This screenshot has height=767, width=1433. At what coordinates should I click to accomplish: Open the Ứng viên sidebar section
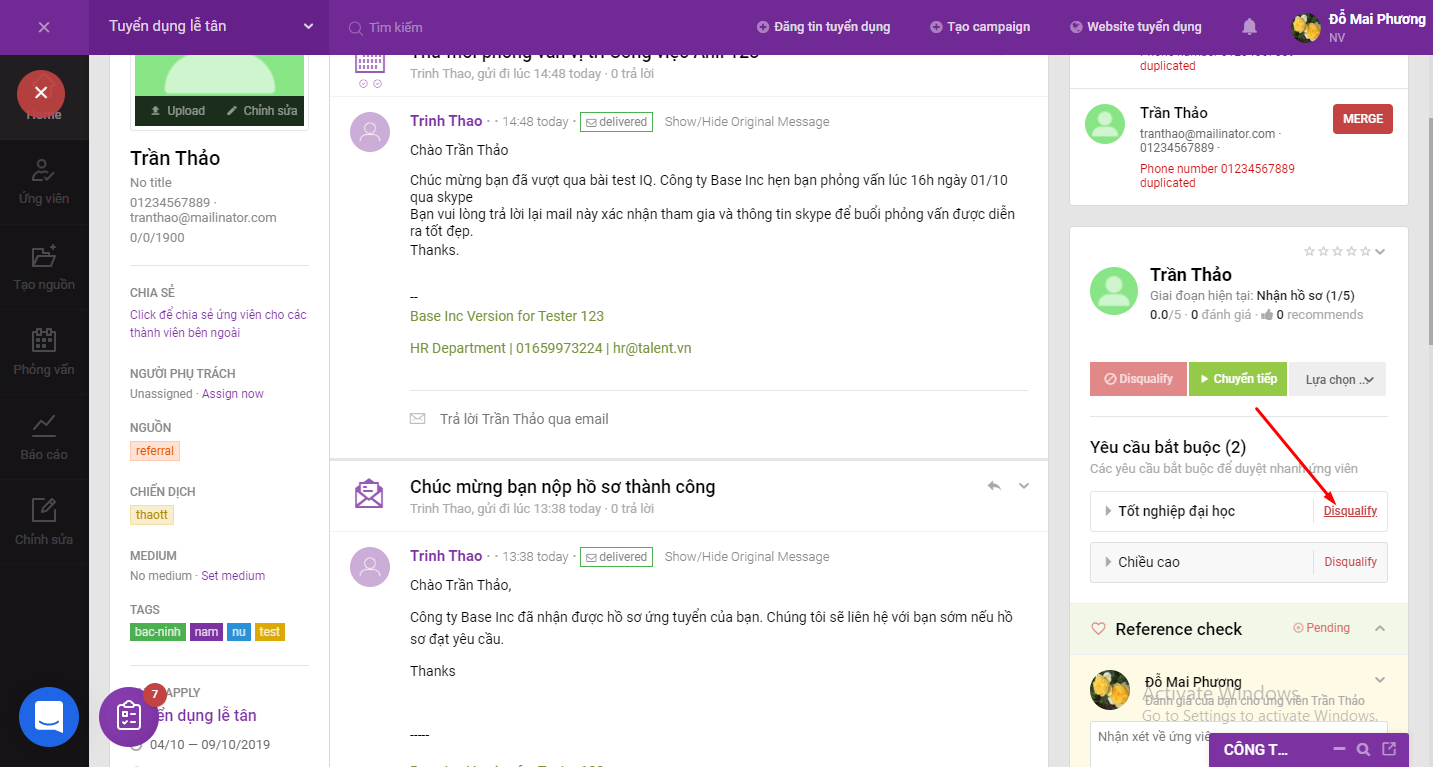tap(44, 182)
